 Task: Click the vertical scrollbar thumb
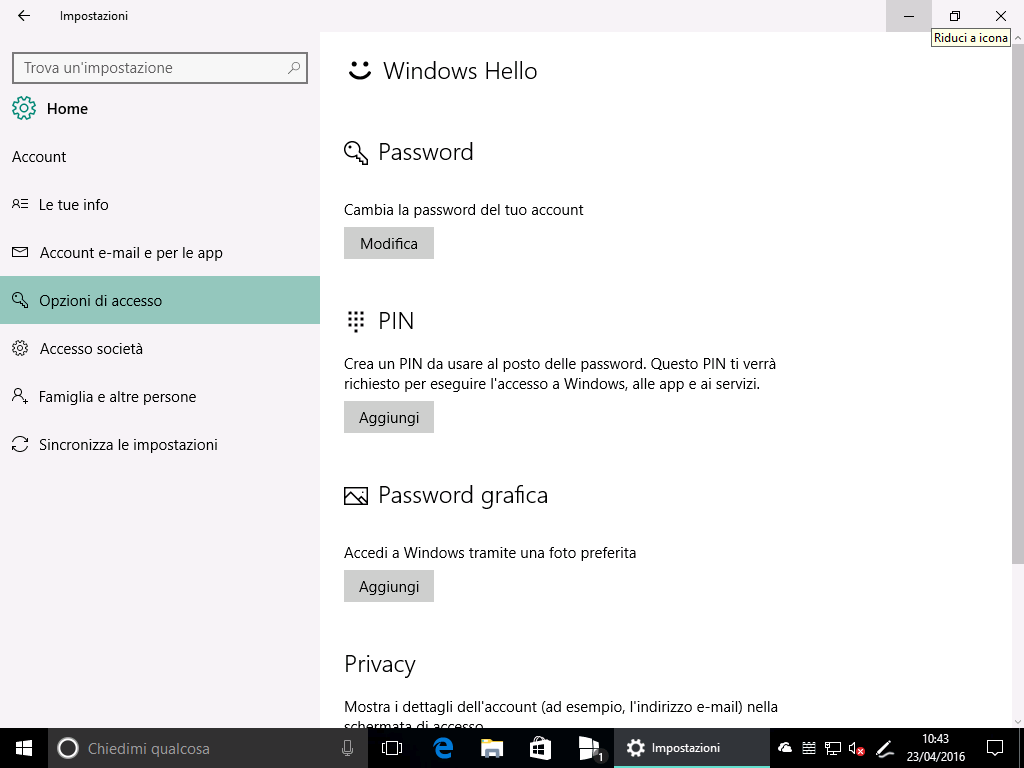1017,304
